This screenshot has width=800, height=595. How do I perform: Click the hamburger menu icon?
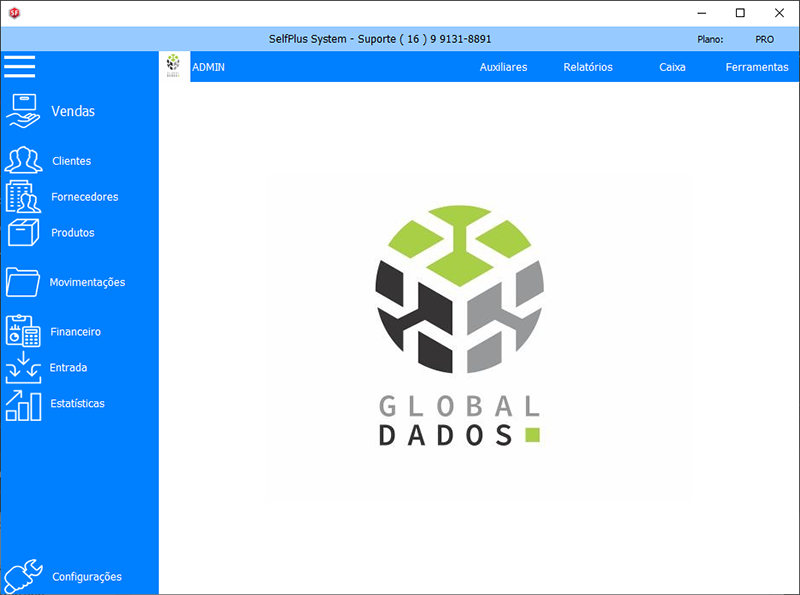tap(20, 67)
